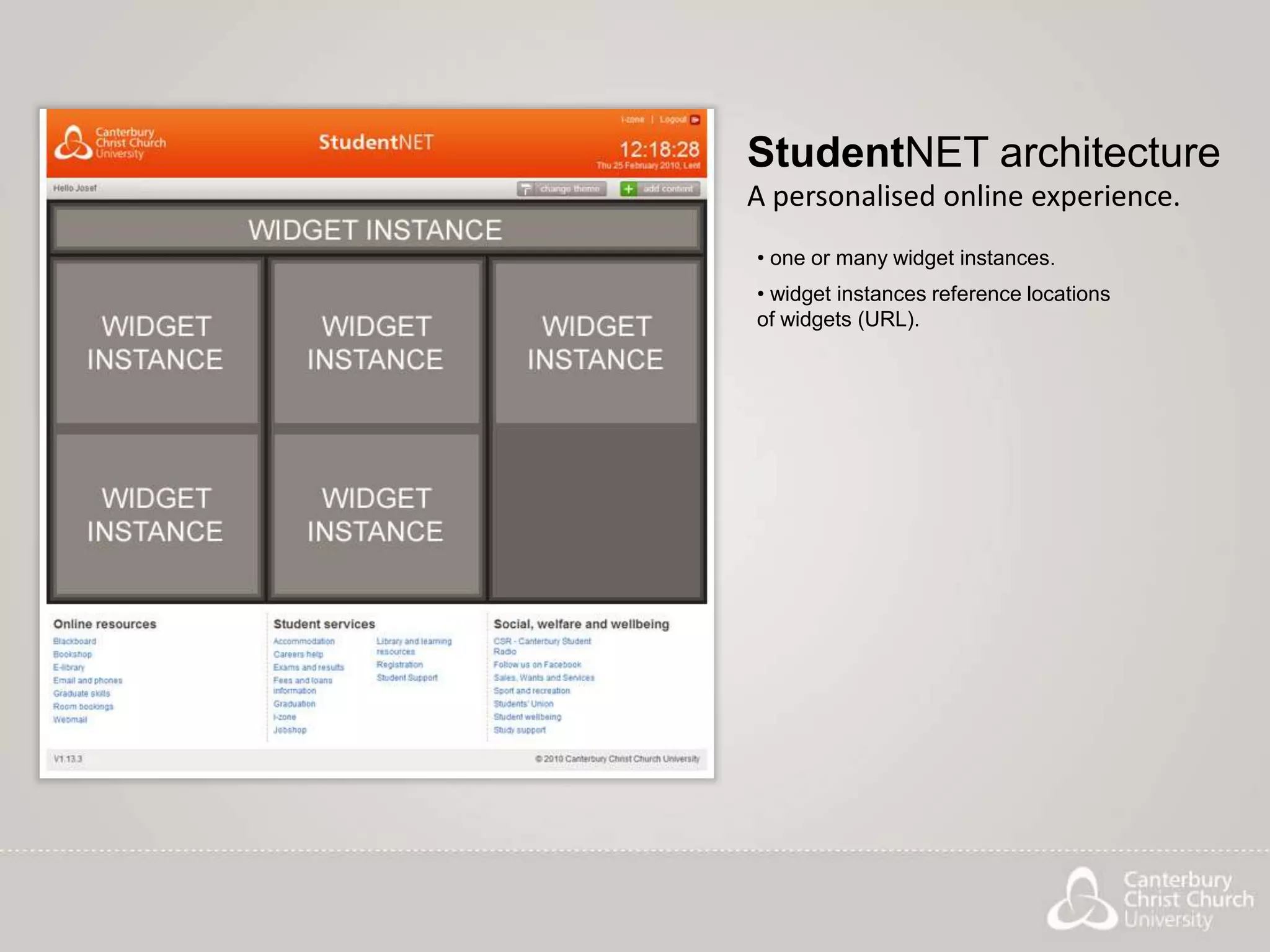The image size is (1270, 952).
Task: Open the Webmail link
Action: (x=70, y=720)
